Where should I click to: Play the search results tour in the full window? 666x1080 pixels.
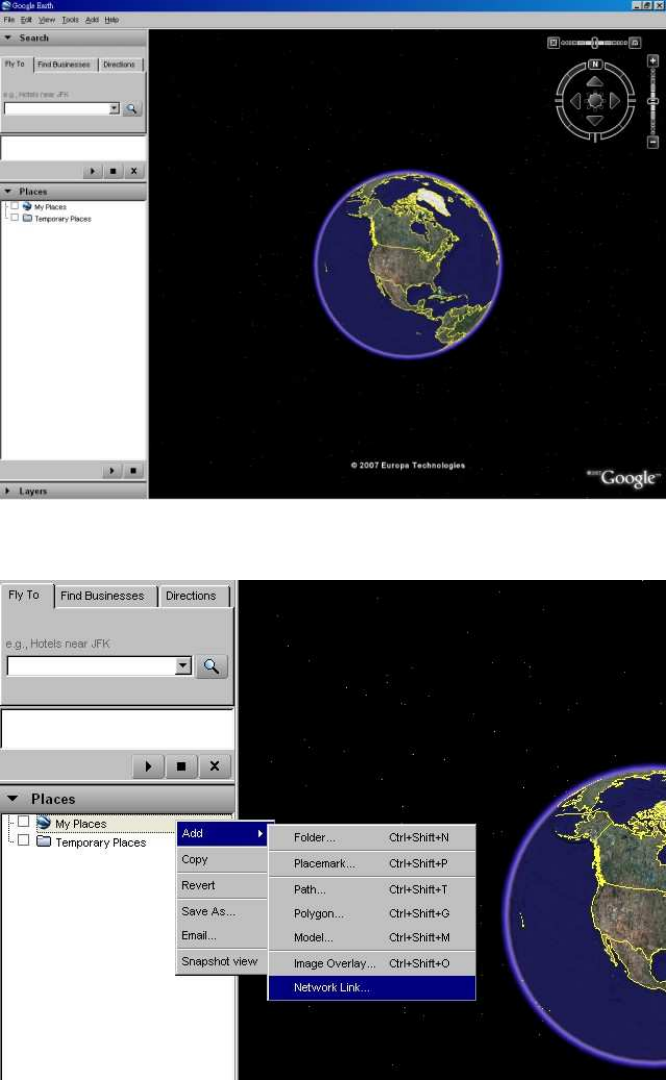tap(92, 171)
